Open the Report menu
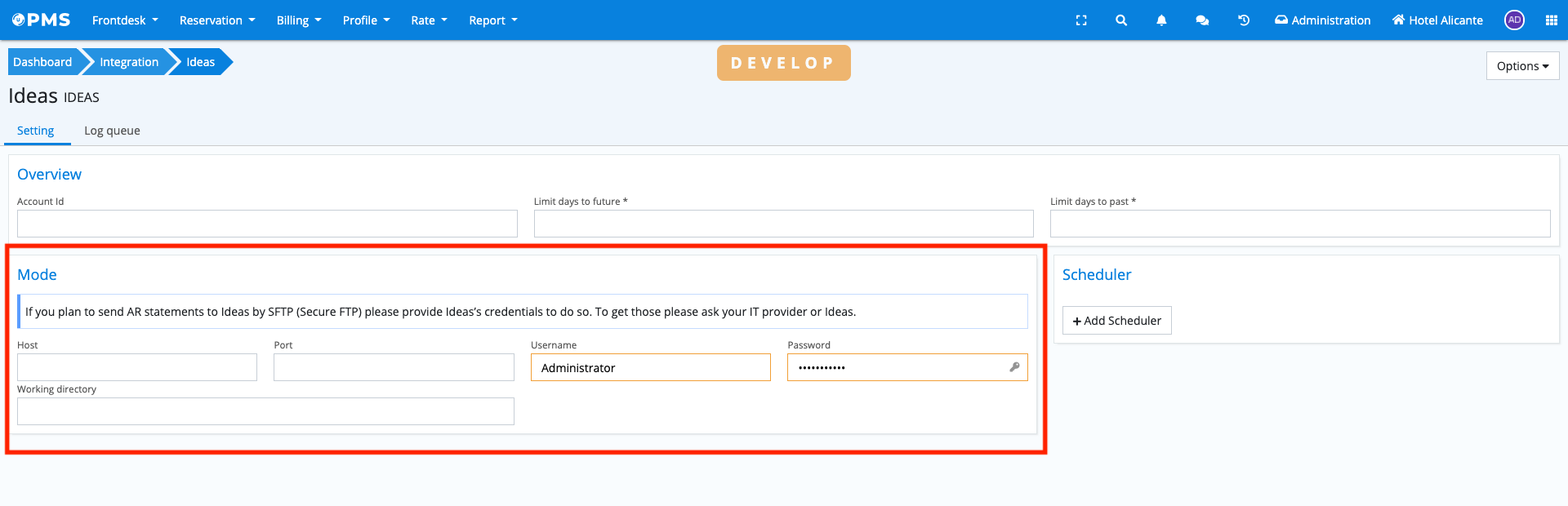This screenshot has width=1568, height=506. point(493,20)
